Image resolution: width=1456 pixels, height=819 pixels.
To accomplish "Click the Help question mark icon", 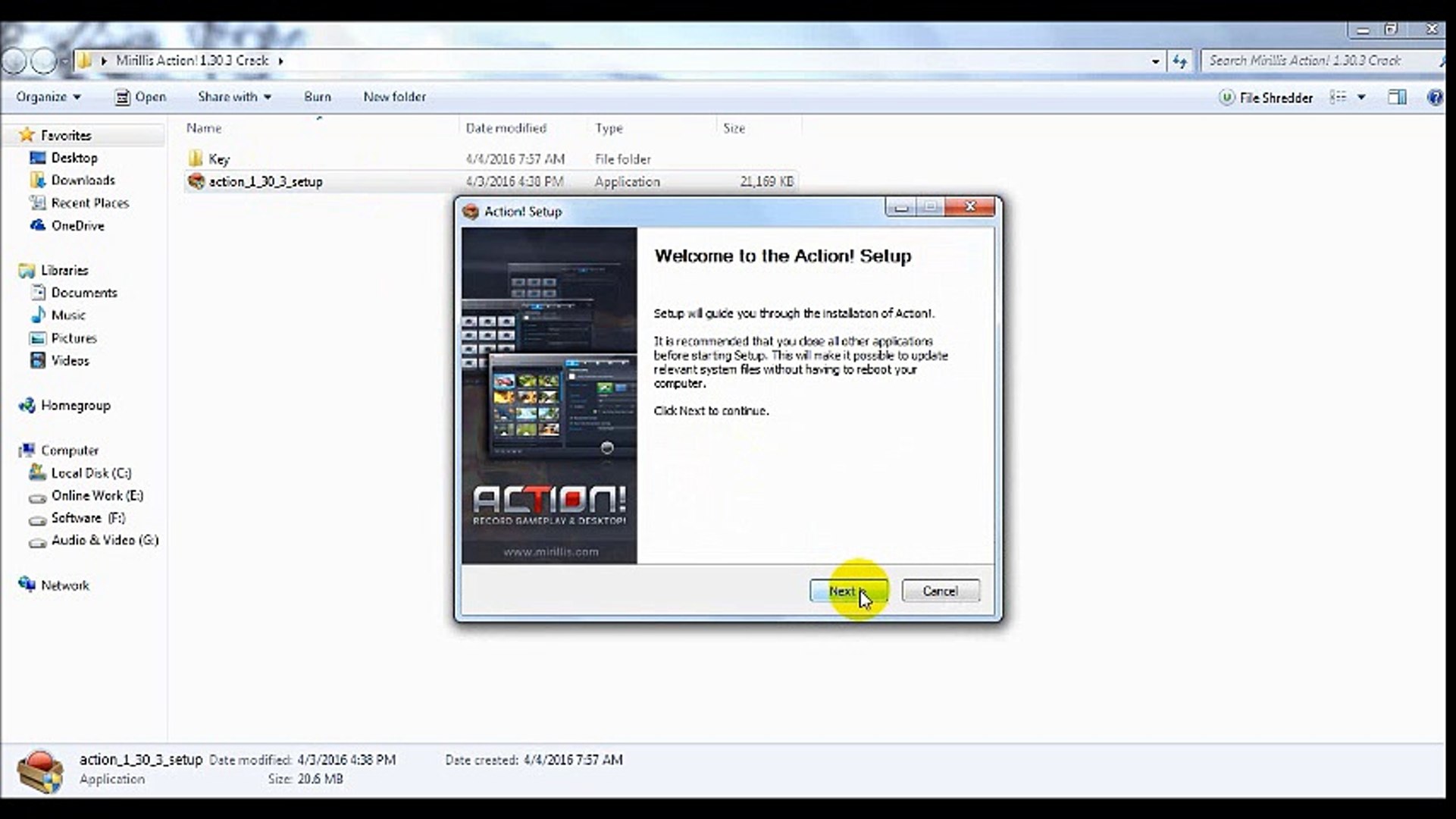I will (x=1433, y=97).
